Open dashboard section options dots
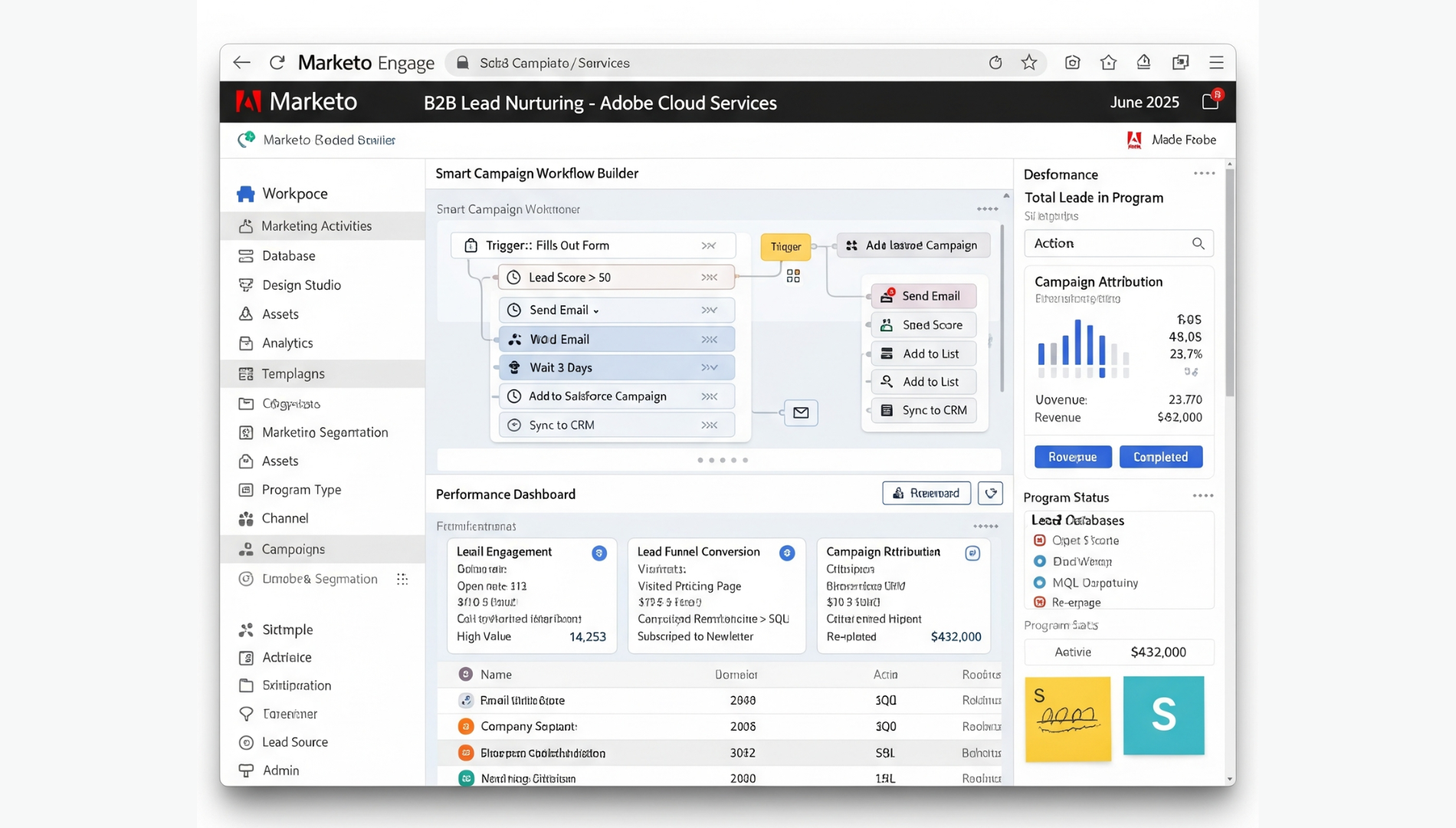 985,527
